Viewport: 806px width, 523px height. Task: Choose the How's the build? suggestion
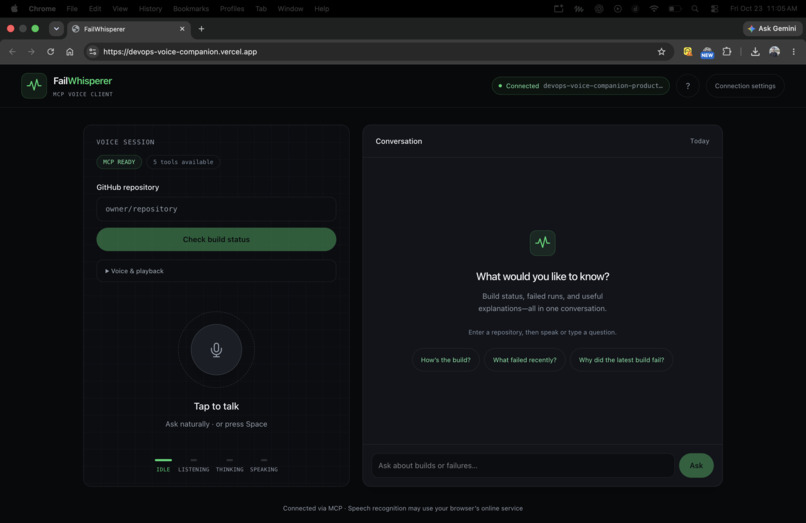click(x=446, y=360)
